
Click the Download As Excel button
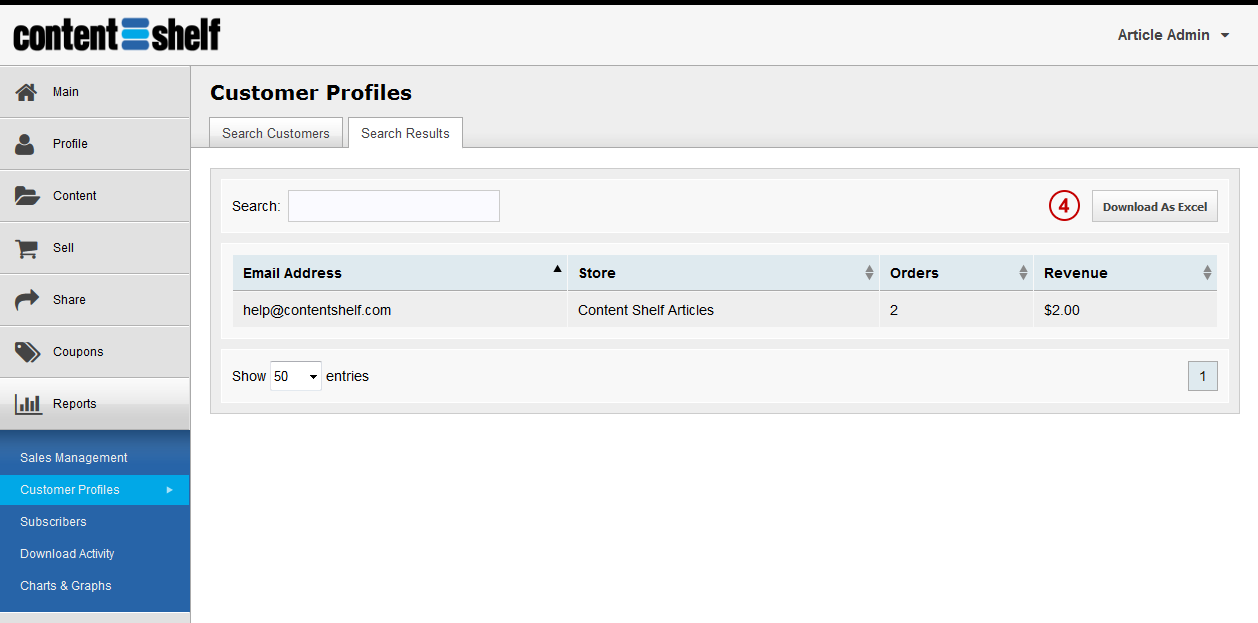(x=1155, y=206)
